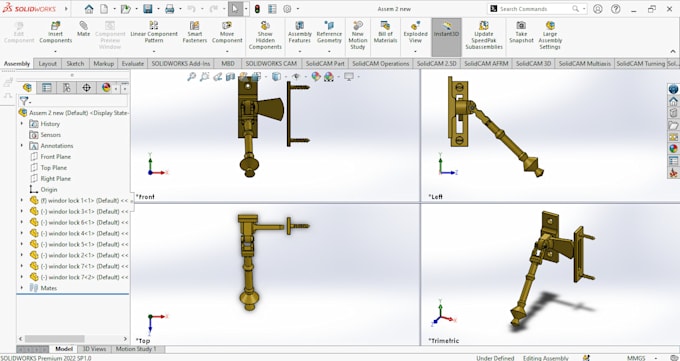This screenshot has height=361, width=680.
Task: Open DisplayManager color ball tab
Action: point(106,88)
